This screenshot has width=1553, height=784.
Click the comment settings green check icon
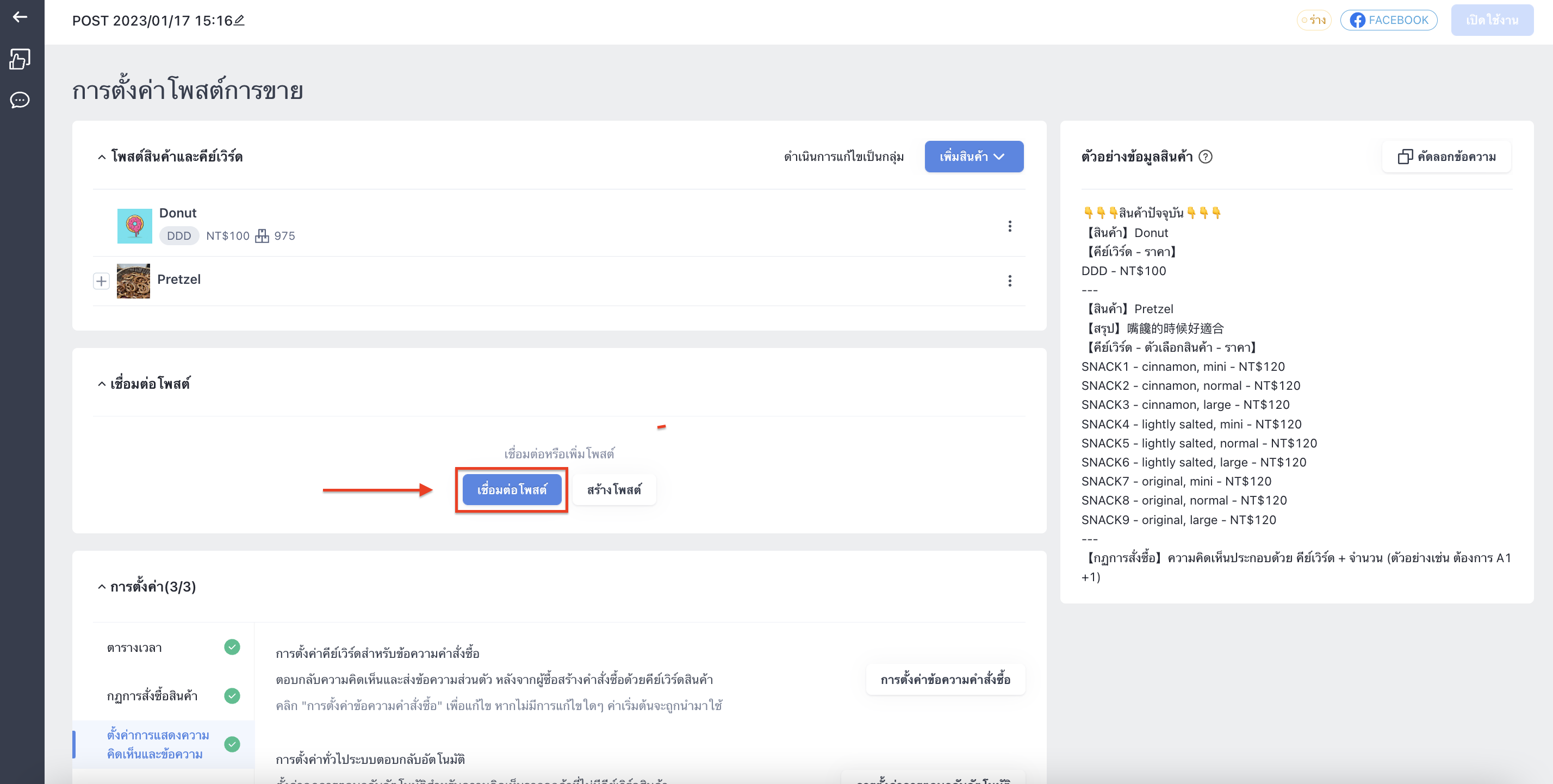click(x=232, y=744)
